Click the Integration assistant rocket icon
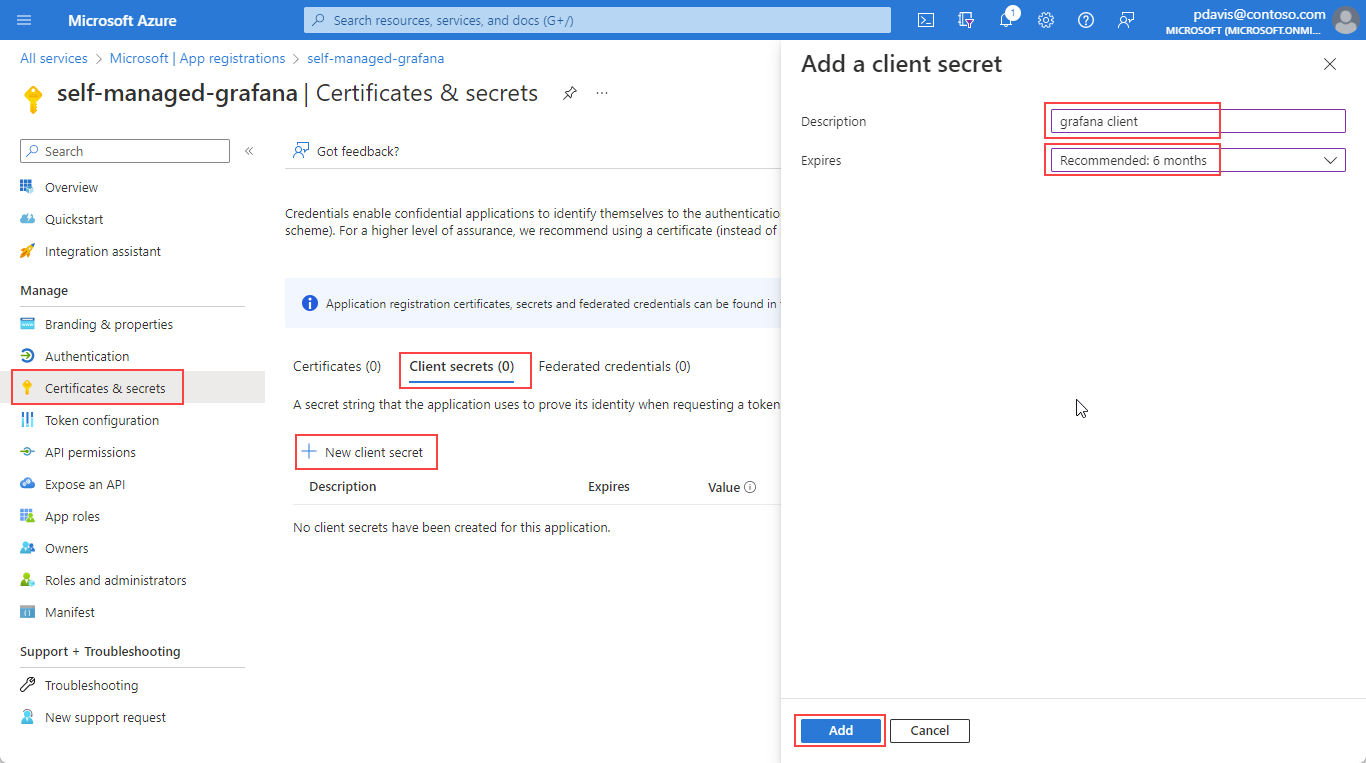 pyautogui.click(x=27, y=251)
